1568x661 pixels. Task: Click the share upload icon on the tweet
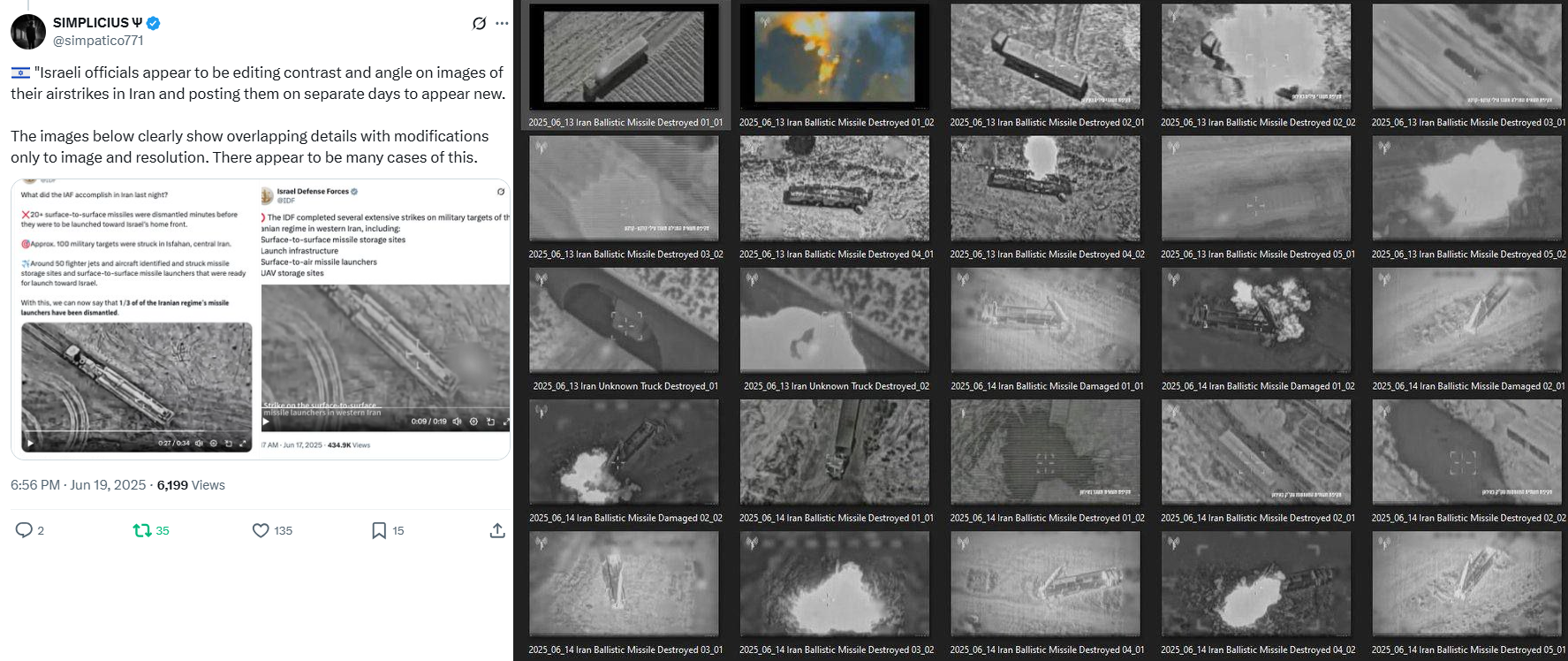[x=497, y=530]
